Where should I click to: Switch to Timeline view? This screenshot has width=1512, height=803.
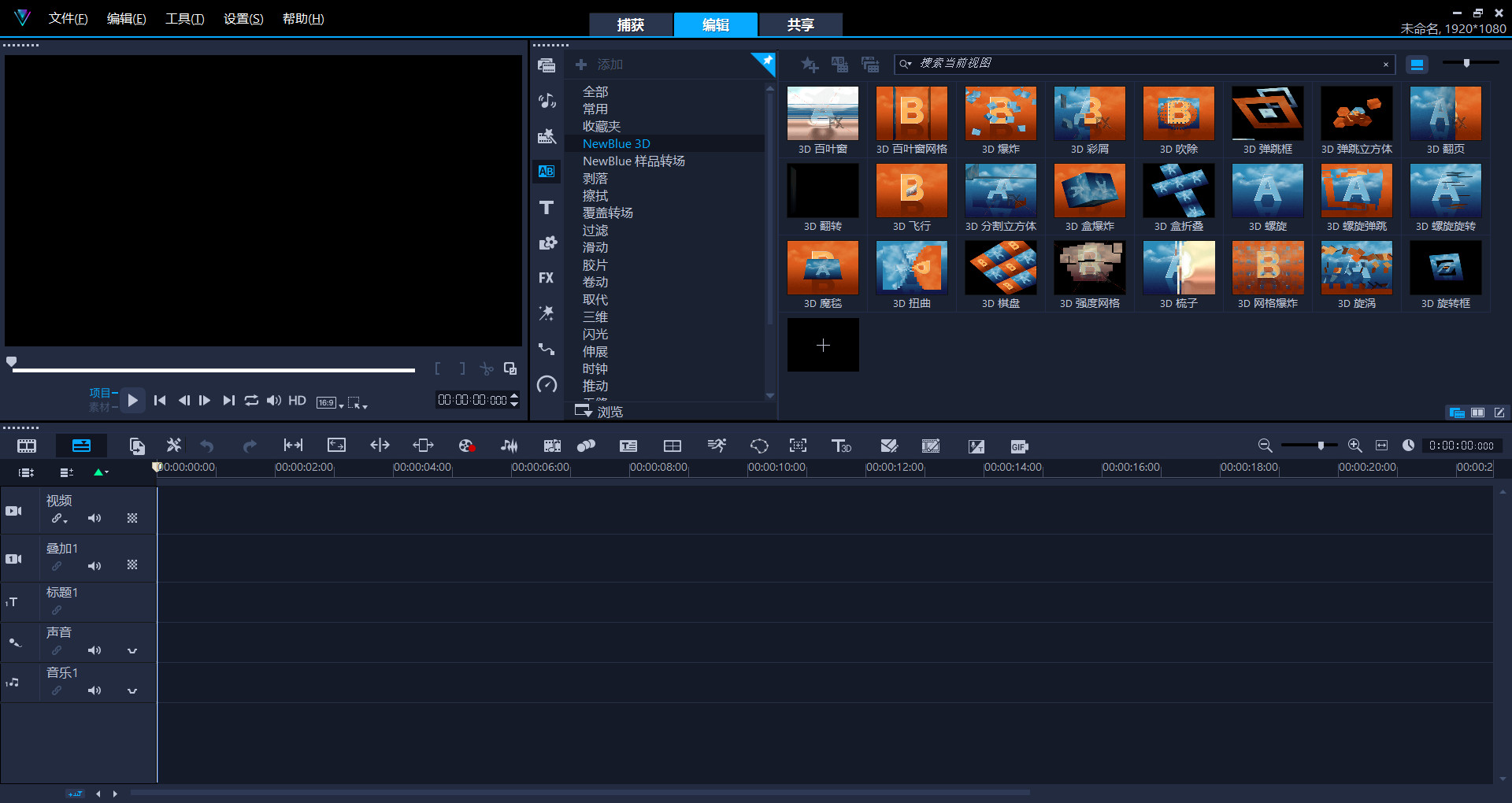coord(81,446)
